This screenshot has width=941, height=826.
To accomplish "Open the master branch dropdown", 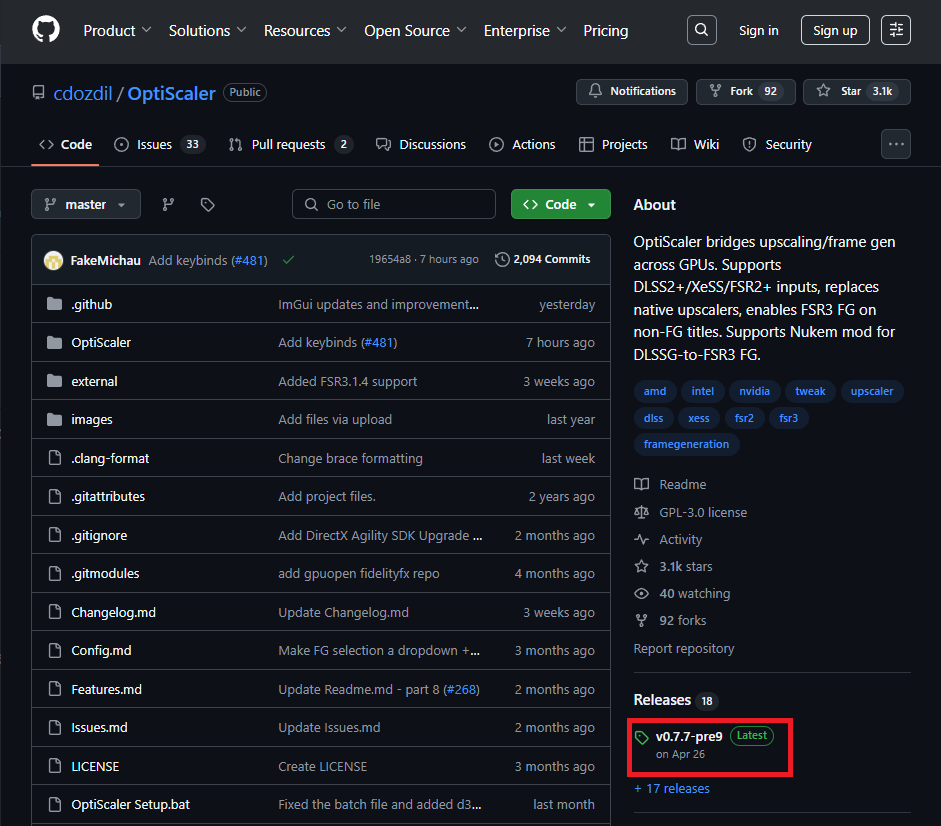I will pyautogui.click(x=86, y=204).
